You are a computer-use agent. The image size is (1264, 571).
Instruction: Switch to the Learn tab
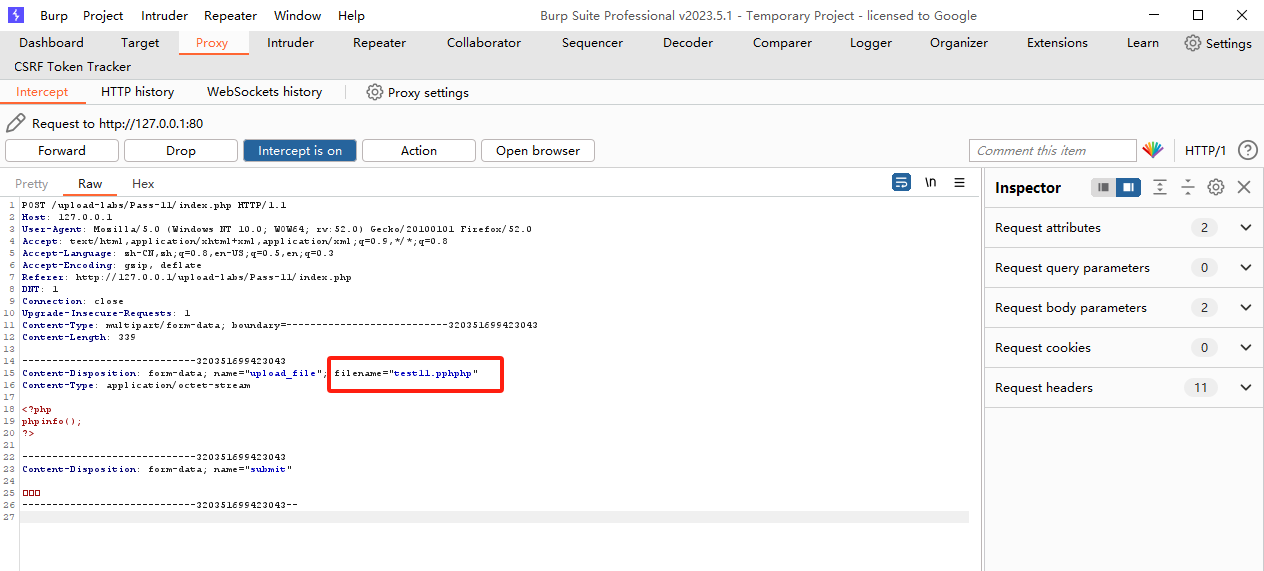click(x=1142, y=43)
